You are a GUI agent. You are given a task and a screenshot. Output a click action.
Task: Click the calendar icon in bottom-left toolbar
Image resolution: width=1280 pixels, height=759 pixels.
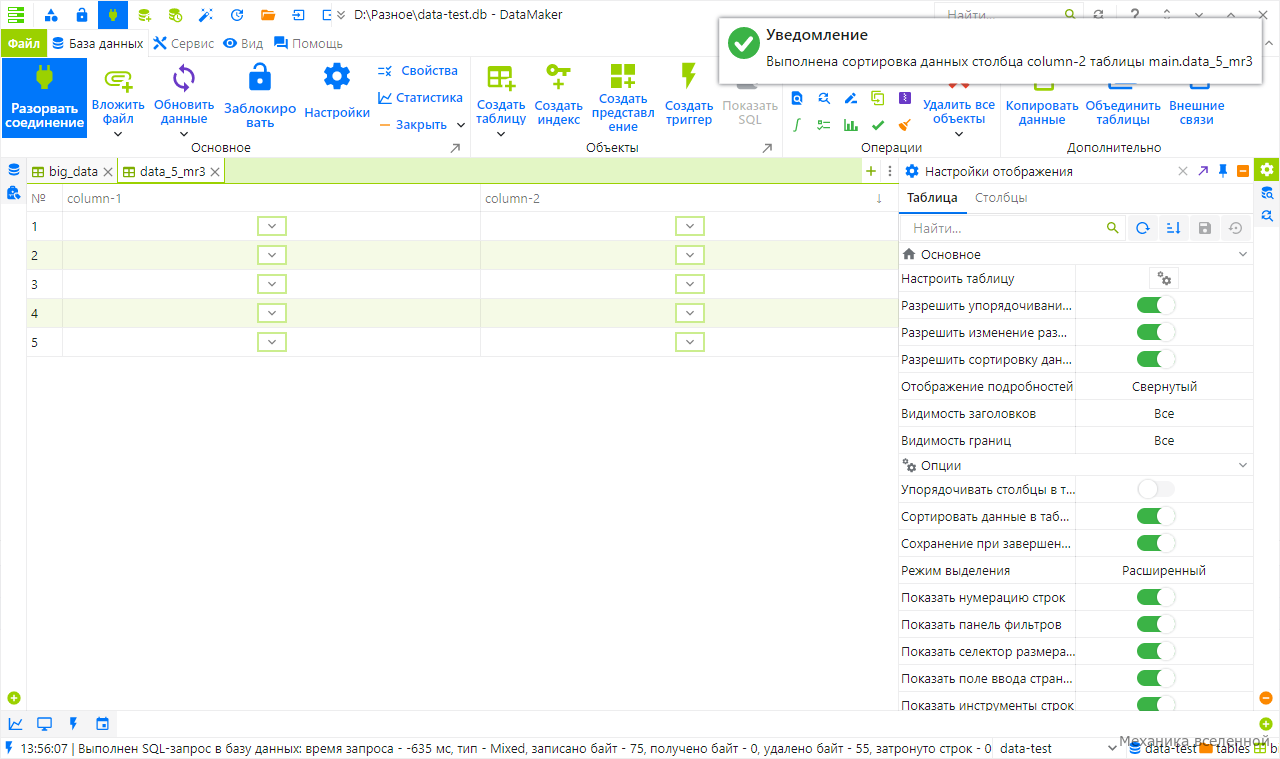(102, 724)
